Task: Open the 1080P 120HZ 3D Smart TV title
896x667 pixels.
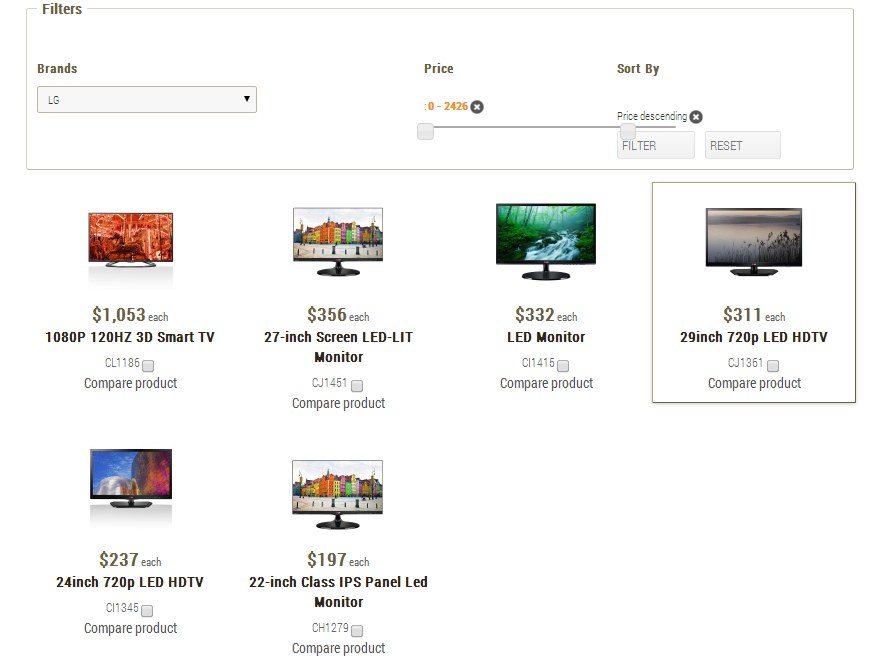Action: tap(130, 337)
